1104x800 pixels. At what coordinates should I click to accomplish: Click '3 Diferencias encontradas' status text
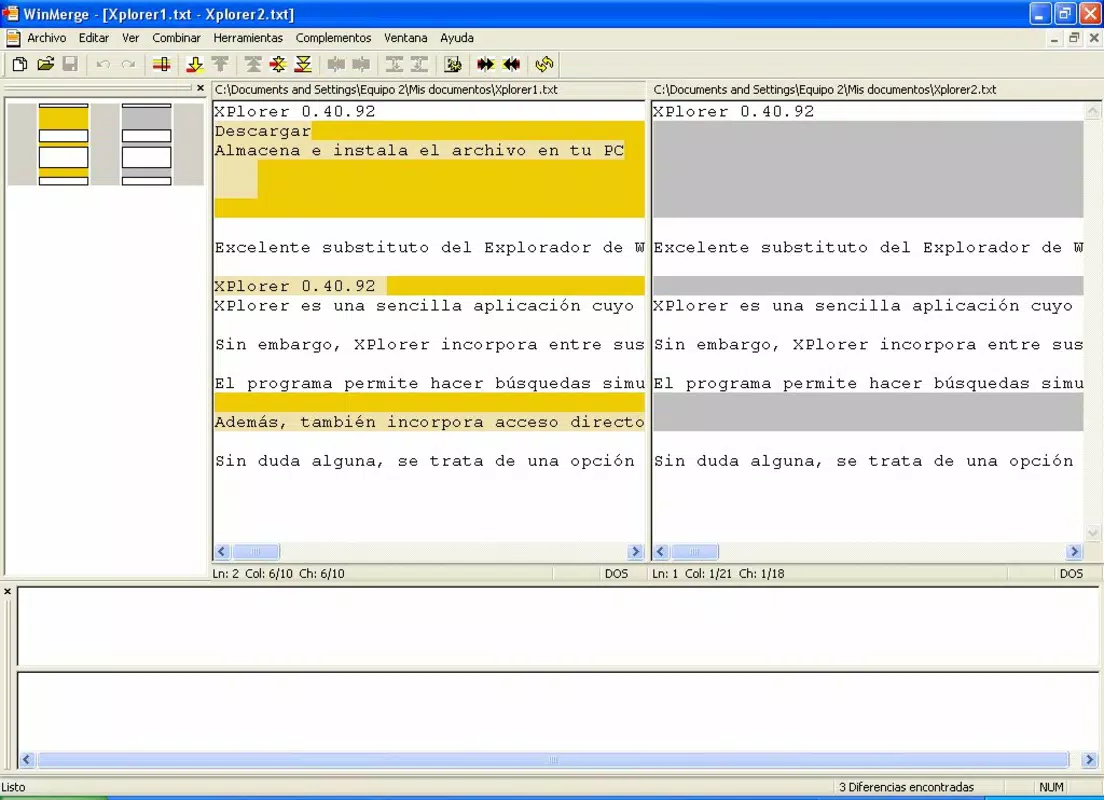pyautogui.click(x=906, y=787)
